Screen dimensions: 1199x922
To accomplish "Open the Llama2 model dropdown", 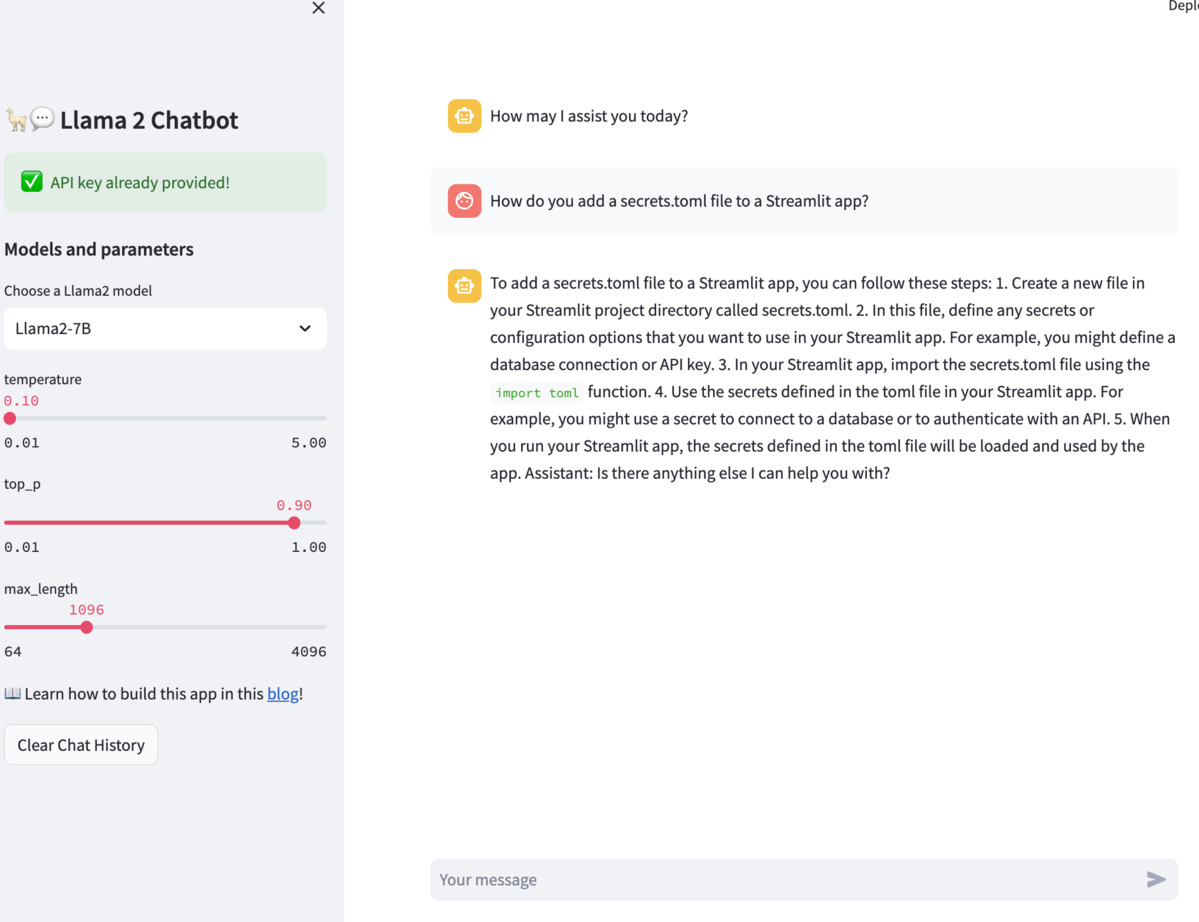I will point(165,329).
